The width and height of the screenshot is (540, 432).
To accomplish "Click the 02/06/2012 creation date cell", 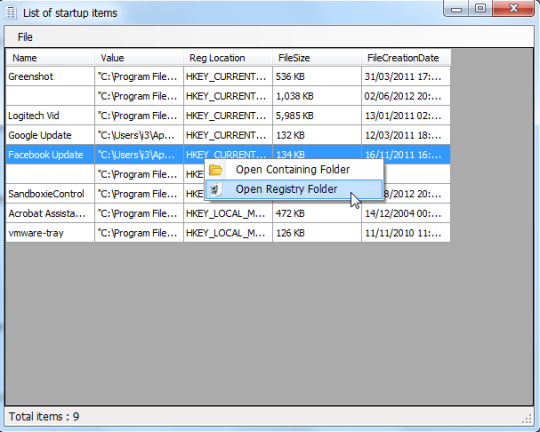I will click(406, 96).
